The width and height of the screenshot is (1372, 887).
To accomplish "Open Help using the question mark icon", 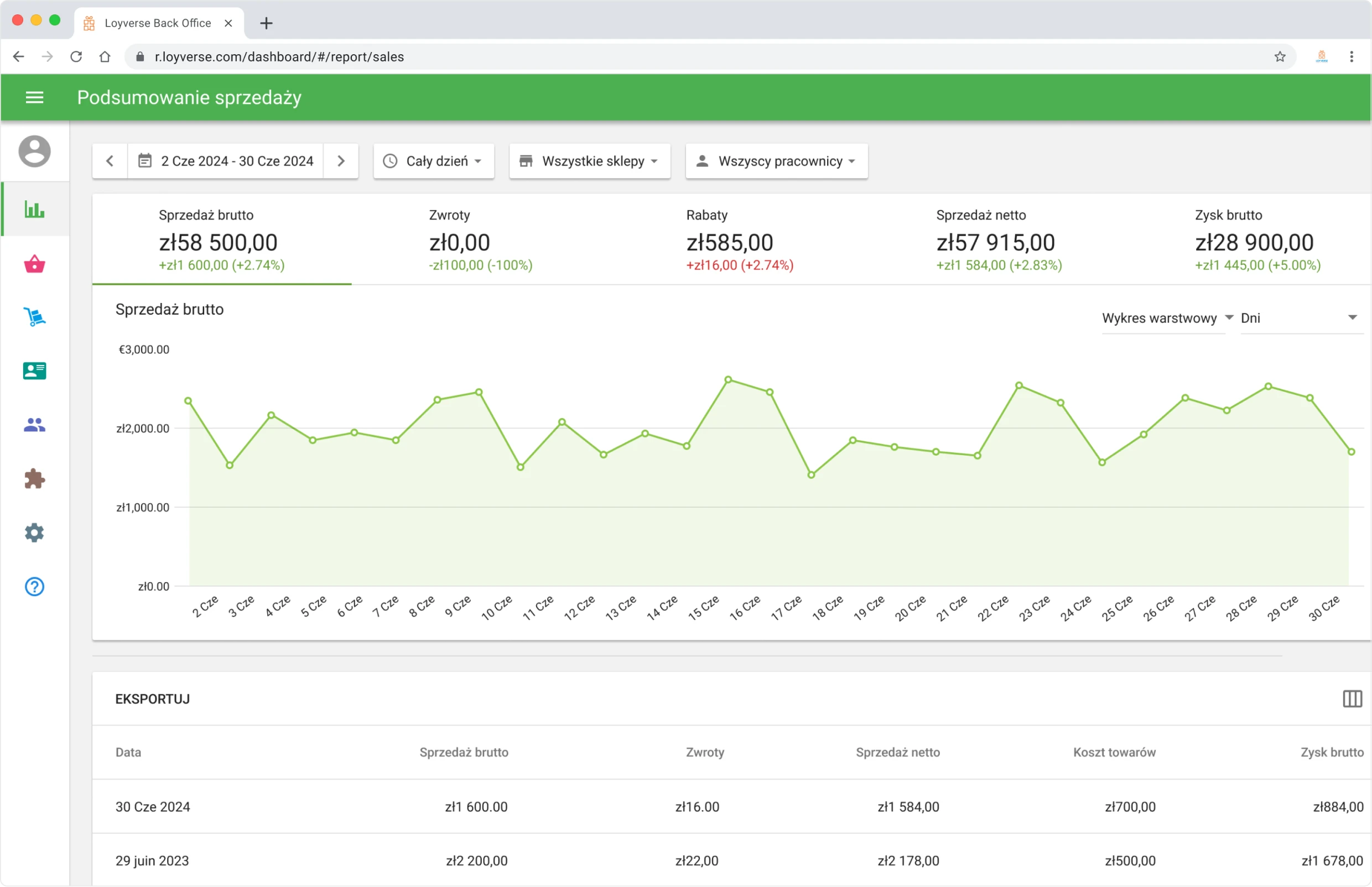I will [34, 586].
